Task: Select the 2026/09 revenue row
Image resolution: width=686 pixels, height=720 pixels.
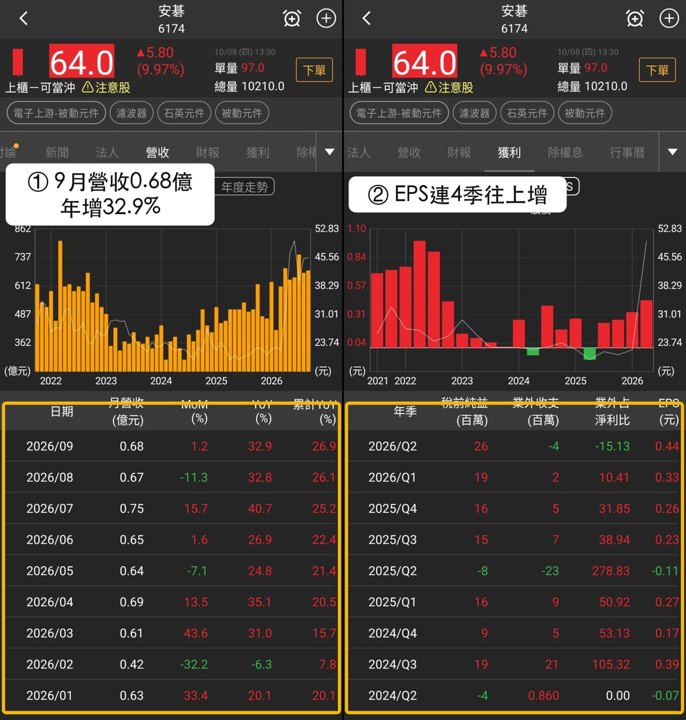Action: click(x=171, y=446)
